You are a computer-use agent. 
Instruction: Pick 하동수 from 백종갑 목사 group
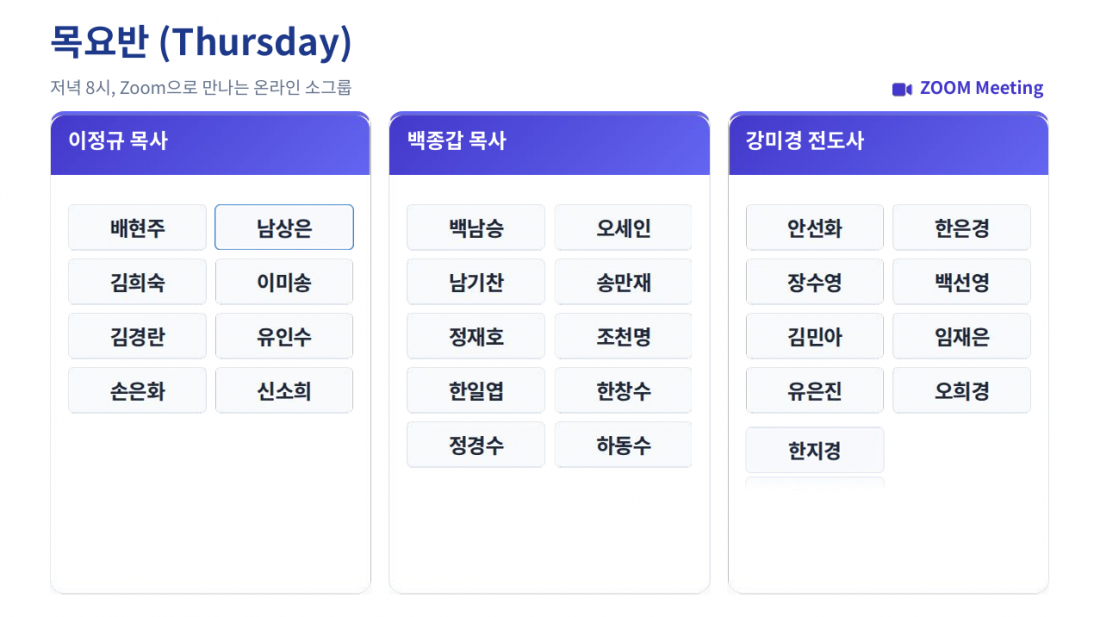(623, 444)
